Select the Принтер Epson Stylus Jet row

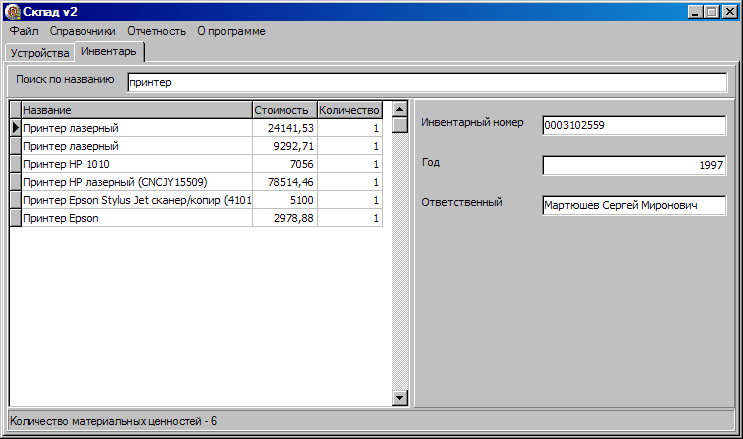click(x=196, y=200)
